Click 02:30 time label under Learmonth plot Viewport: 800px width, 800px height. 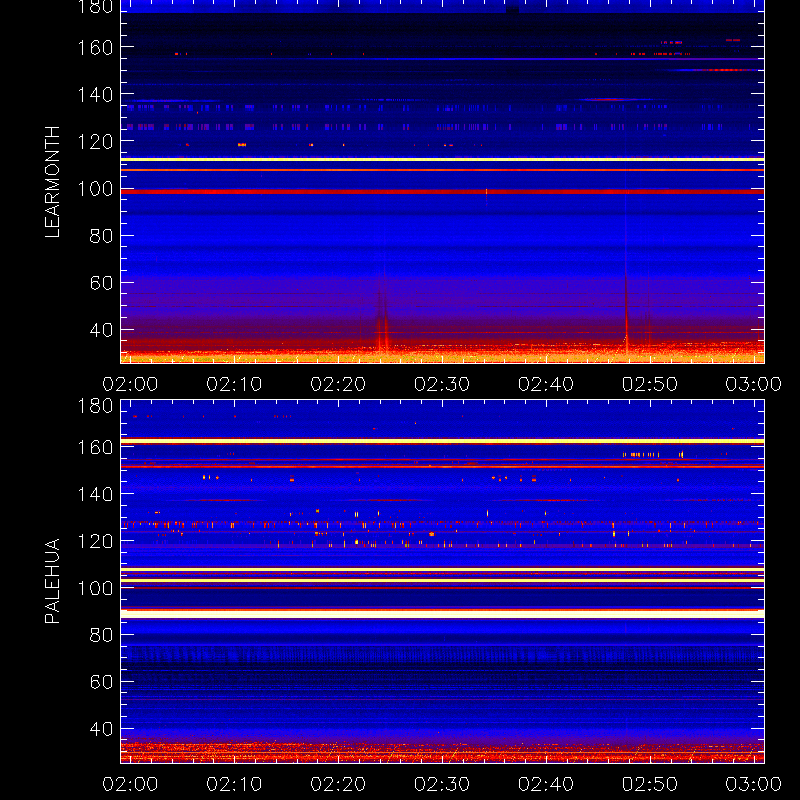pyautogui.click(x=442, y=384)
